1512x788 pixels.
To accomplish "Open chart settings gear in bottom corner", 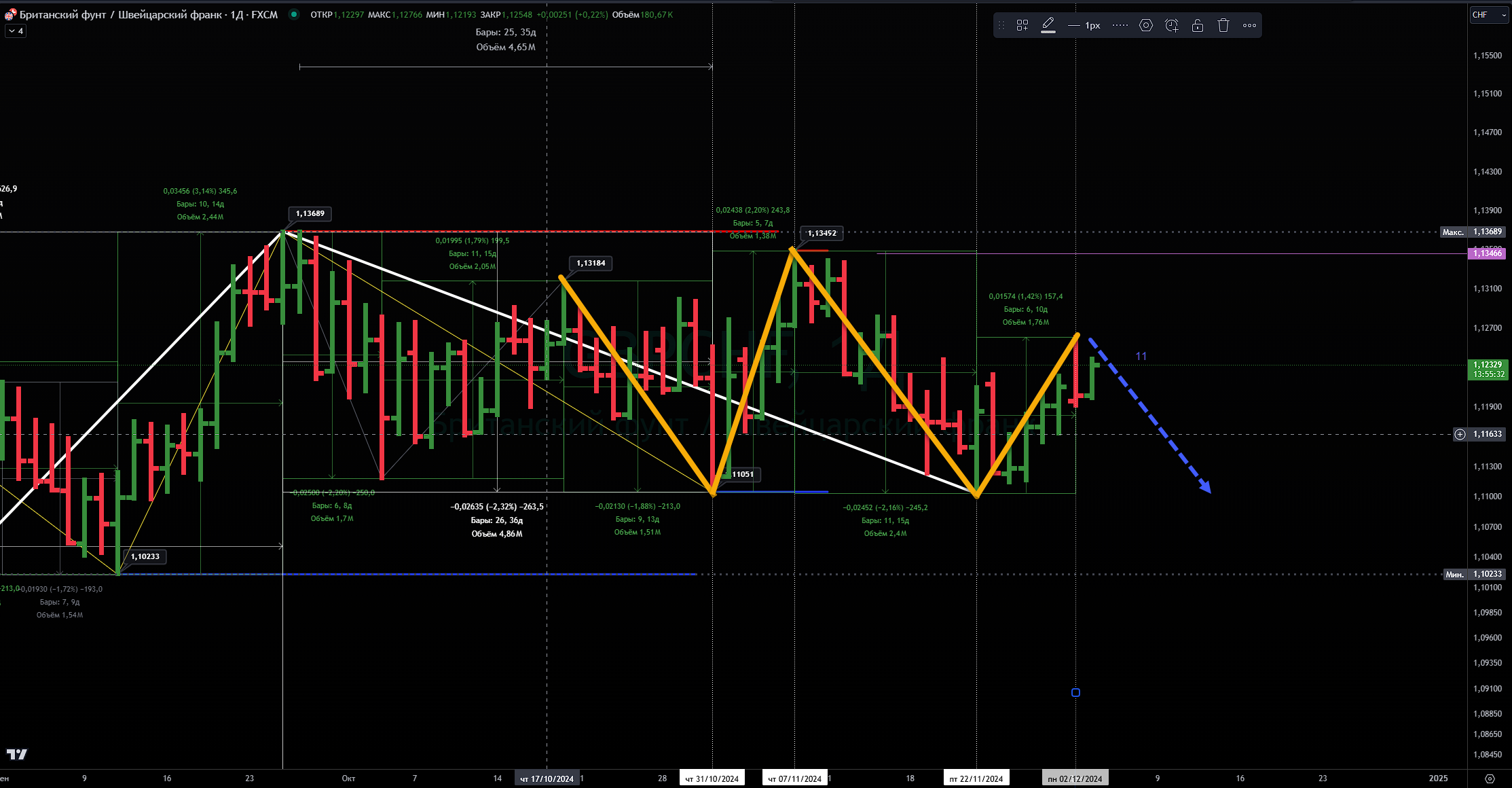I will (1490, 778).
